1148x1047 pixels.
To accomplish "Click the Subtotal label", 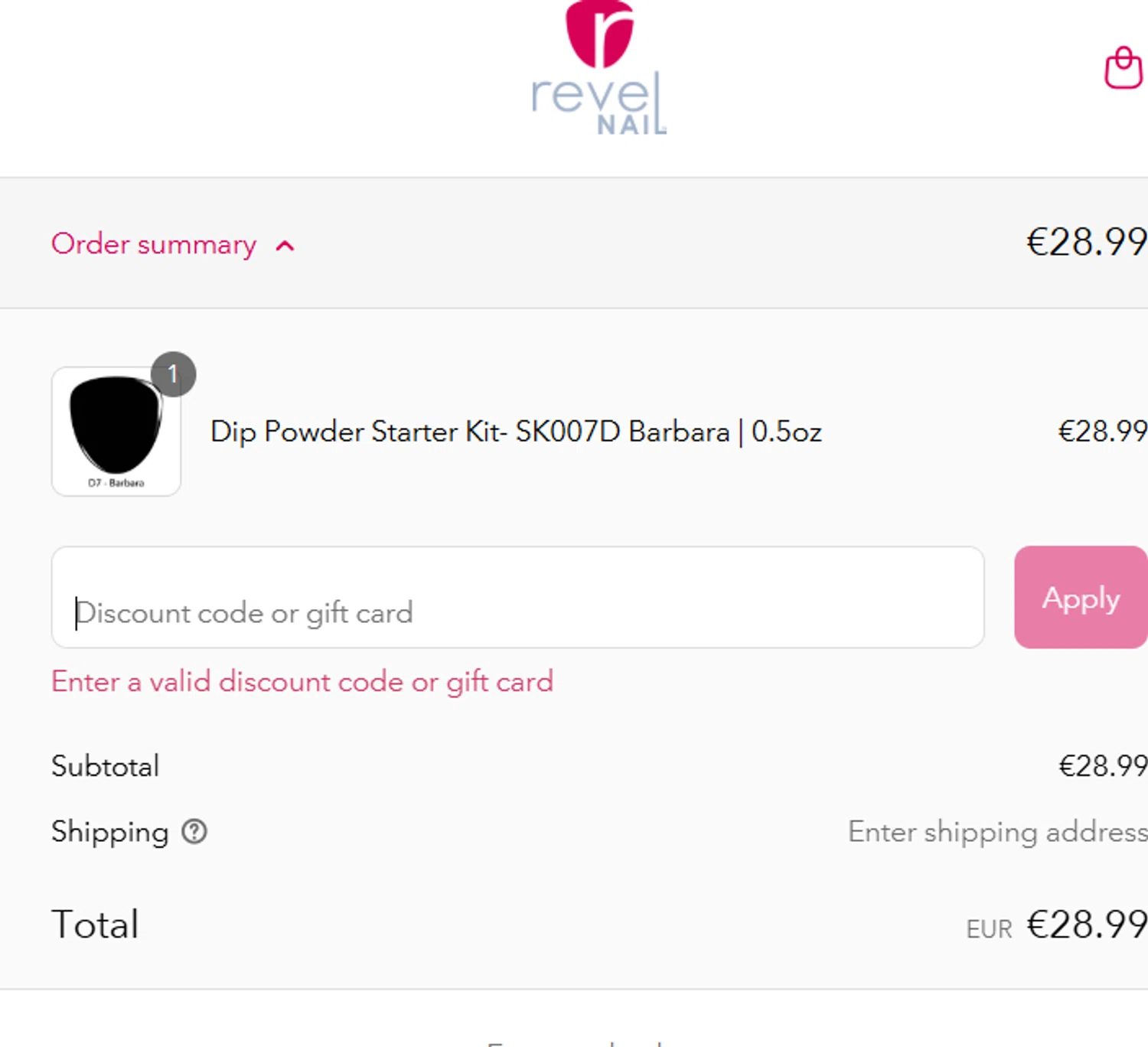I will pos(106,766).
